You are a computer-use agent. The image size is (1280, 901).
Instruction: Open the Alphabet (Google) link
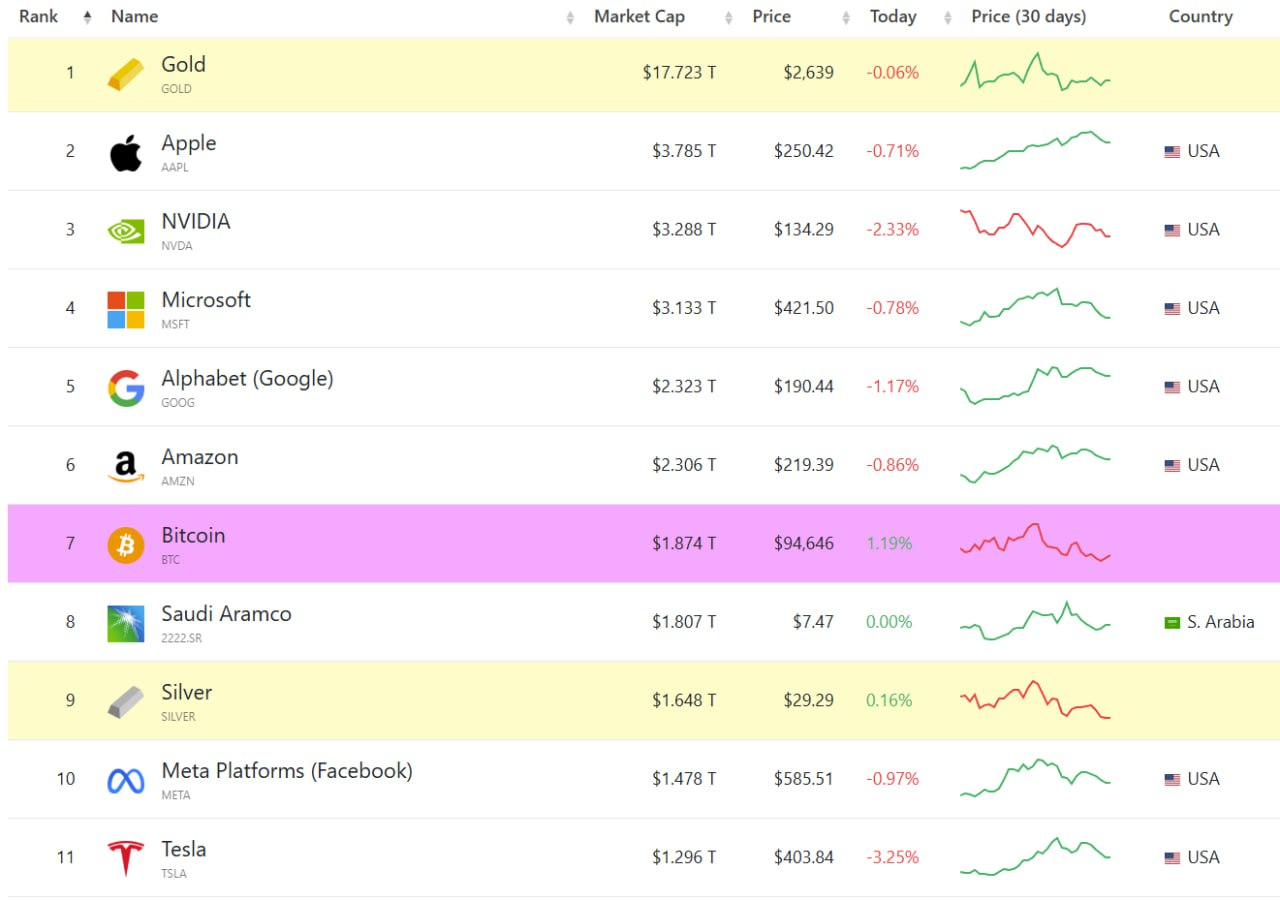coord(248,379)
